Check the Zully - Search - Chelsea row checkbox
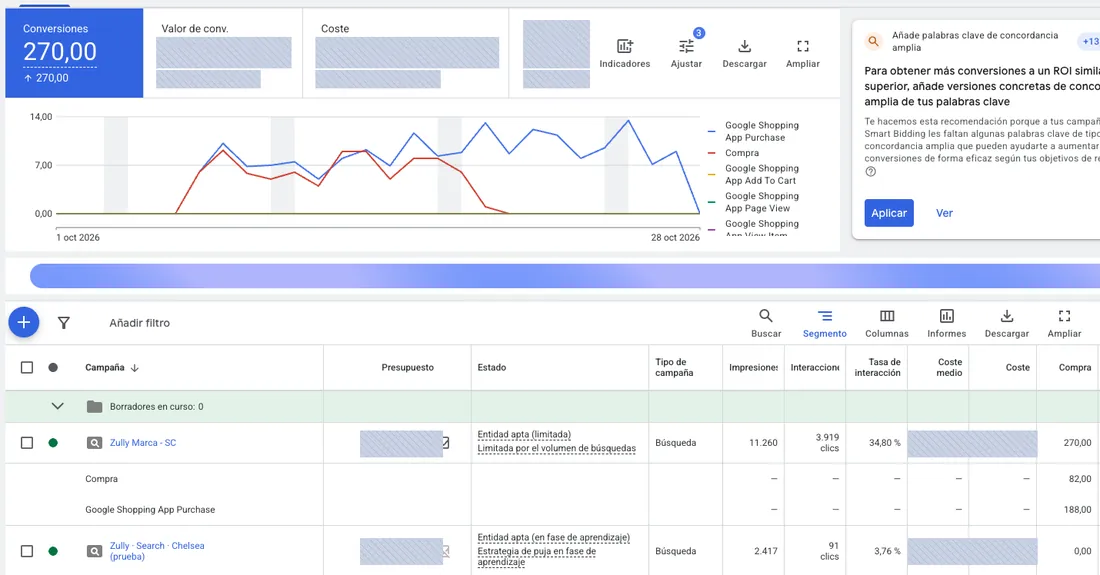Viewport: 1100px width, 575px height. point(27,551)
